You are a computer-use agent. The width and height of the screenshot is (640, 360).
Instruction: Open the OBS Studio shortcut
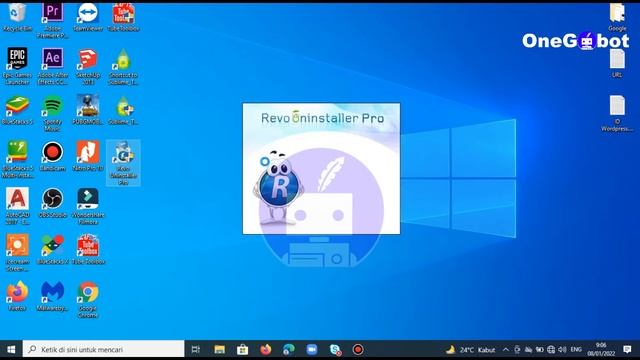point(52,202)
